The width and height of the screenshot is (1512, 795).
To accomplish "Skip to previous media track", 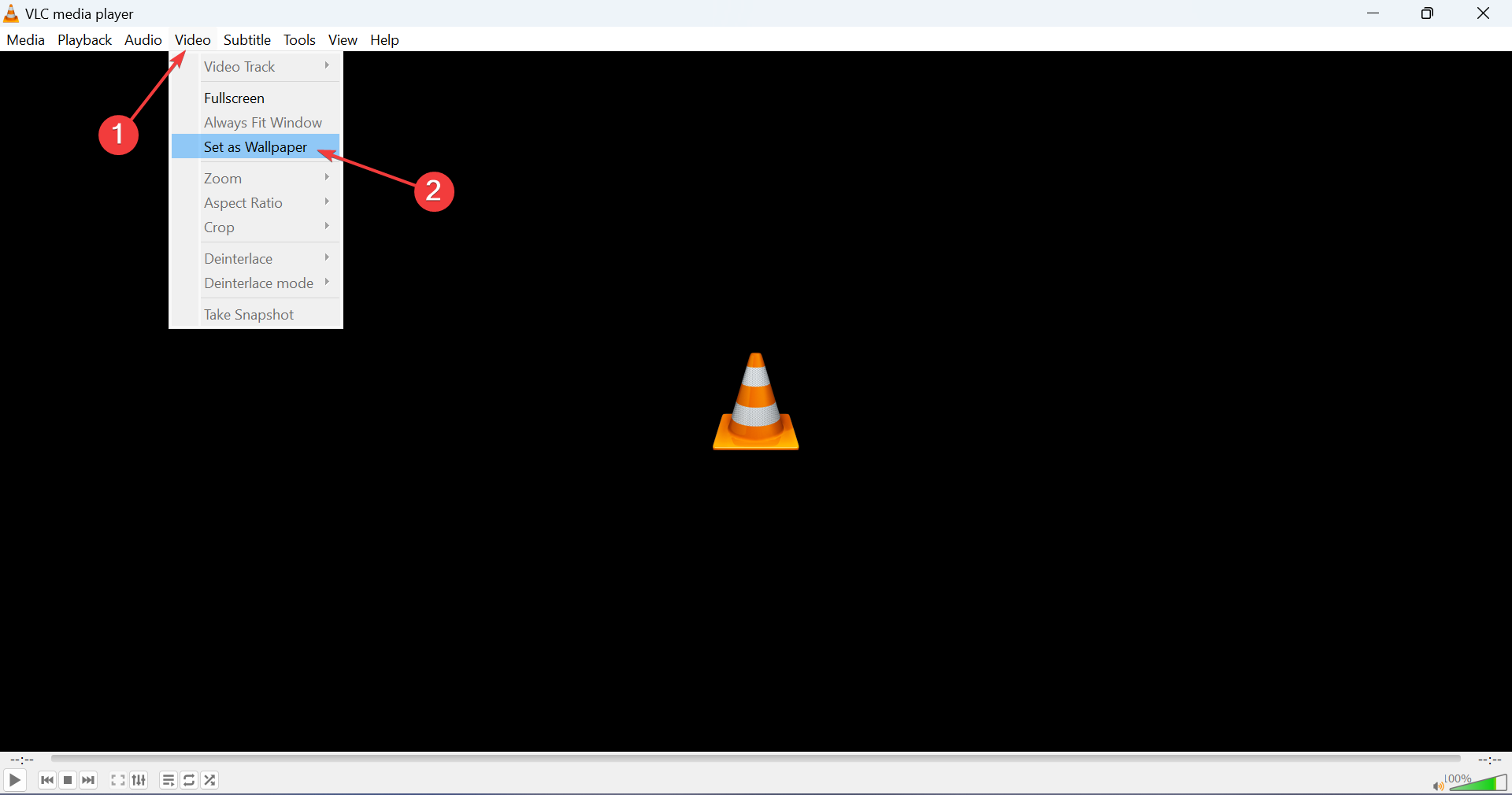I will (47, 780).
